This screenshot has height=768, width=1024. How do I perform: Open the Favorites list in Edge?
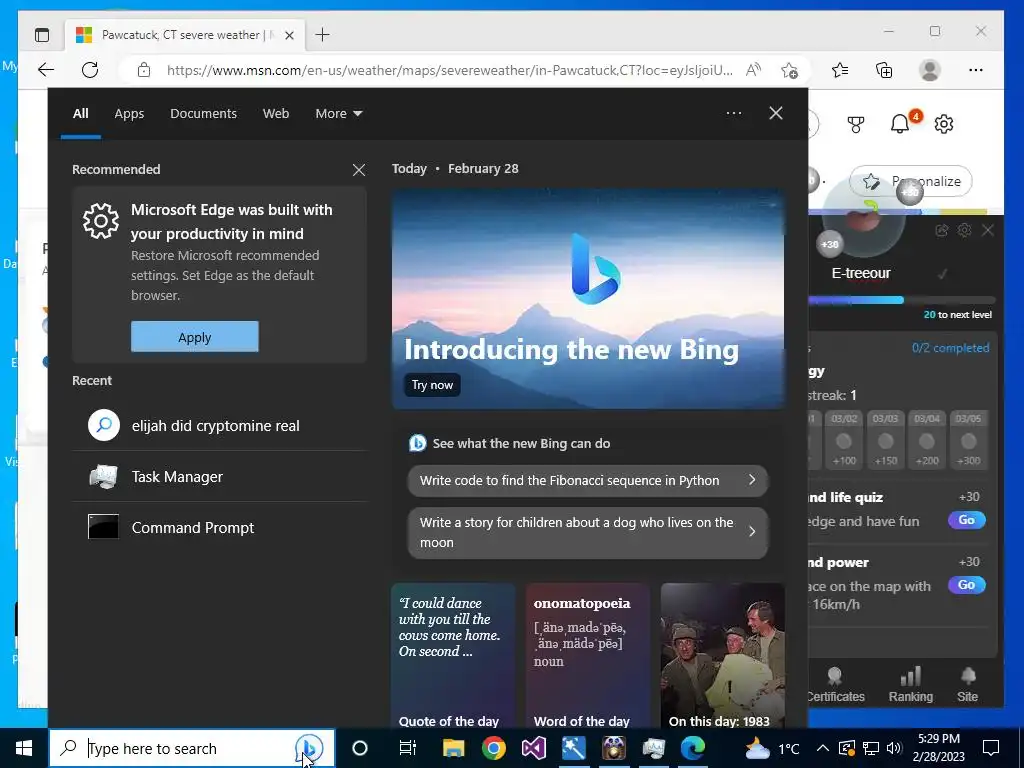pyautogui.click(x=840, y=70)
